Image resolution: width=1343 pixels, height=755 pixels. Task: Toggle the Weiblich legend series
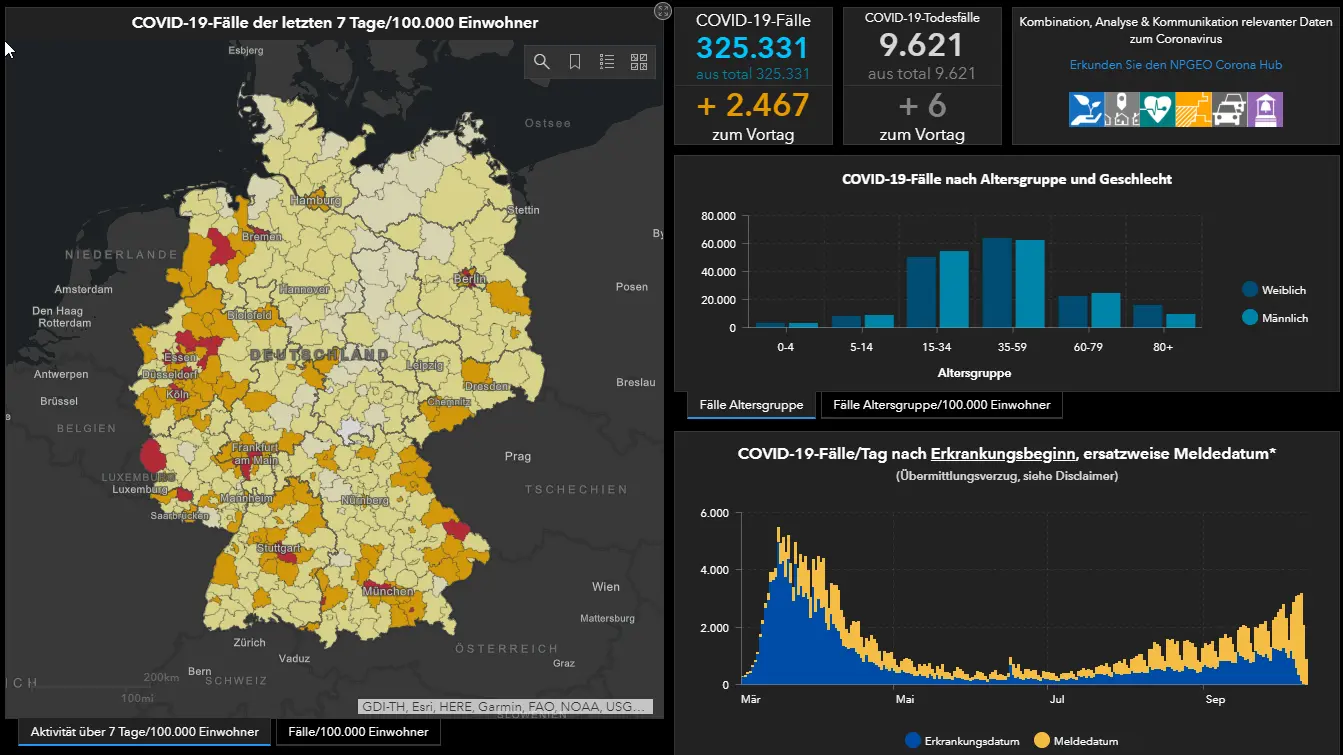point(1274,290)
